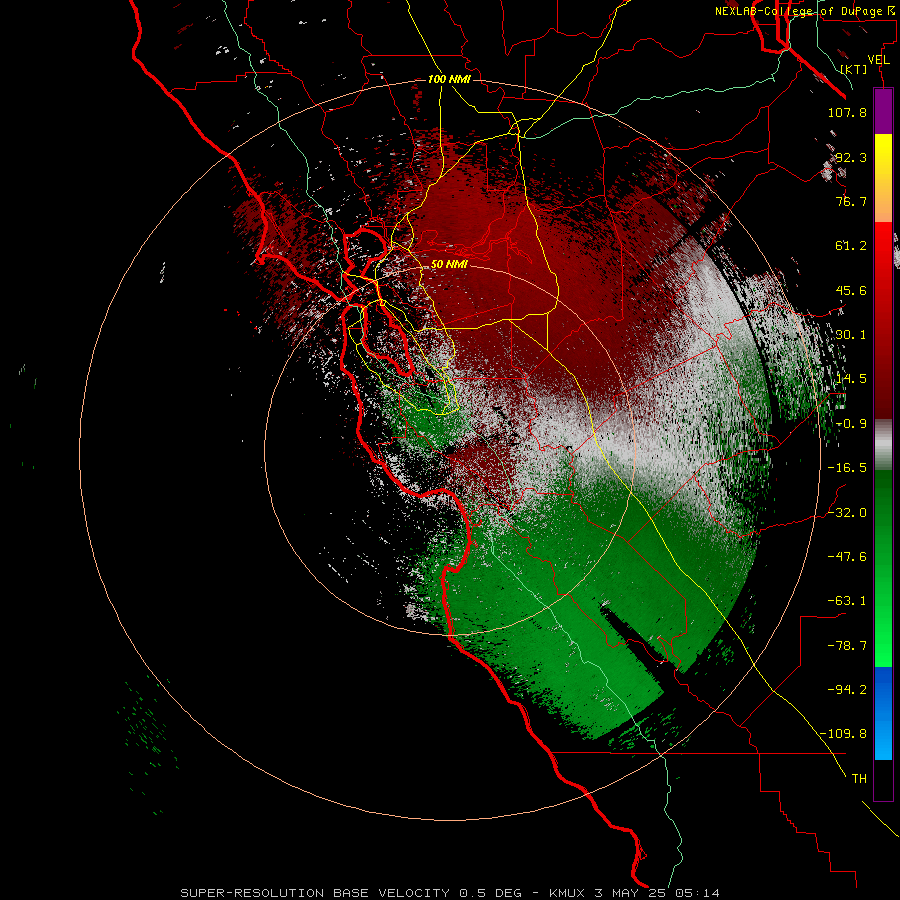The width and height of the screenshot is (900, 900).
Task: Click the 45.6 velocity scale value
Action: coord(851,290)
